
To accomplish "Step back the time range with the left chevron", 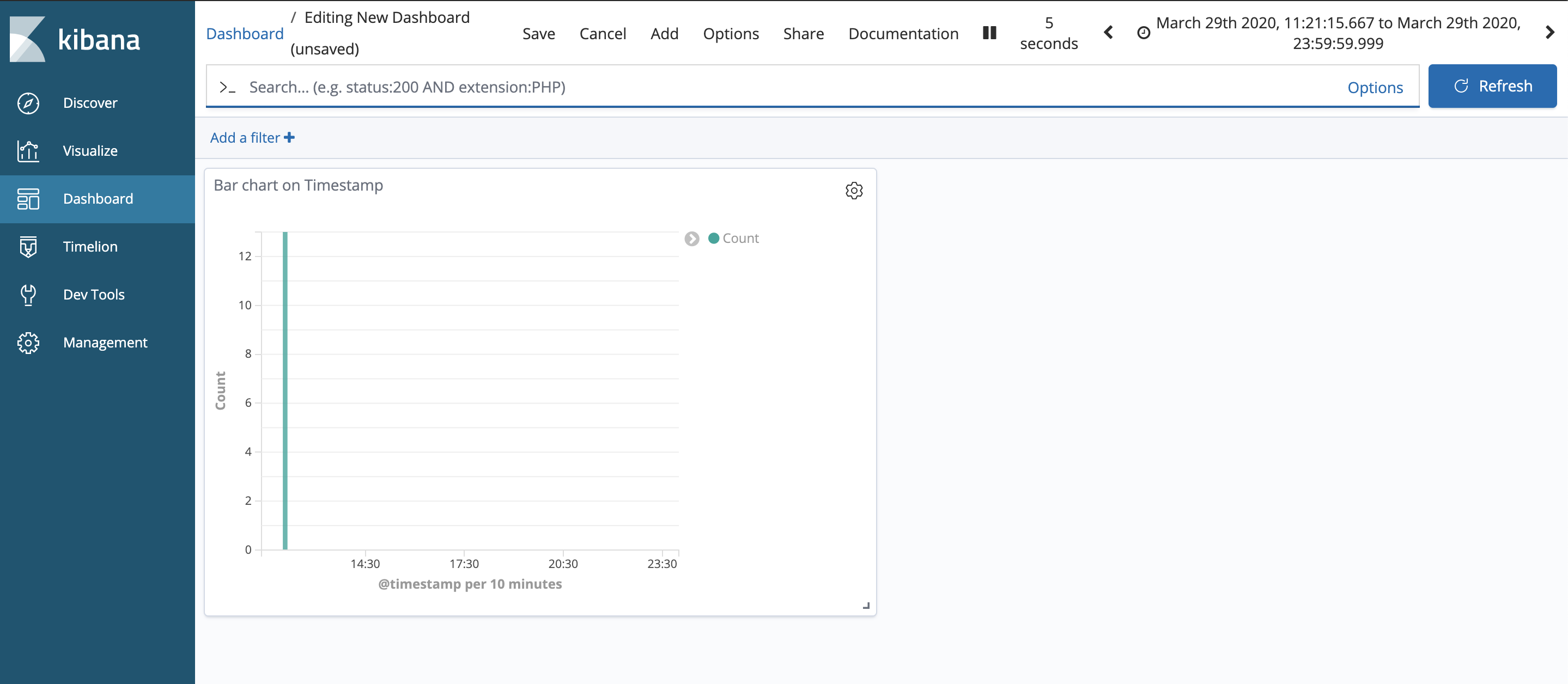I will click(x=1108, y=33).
